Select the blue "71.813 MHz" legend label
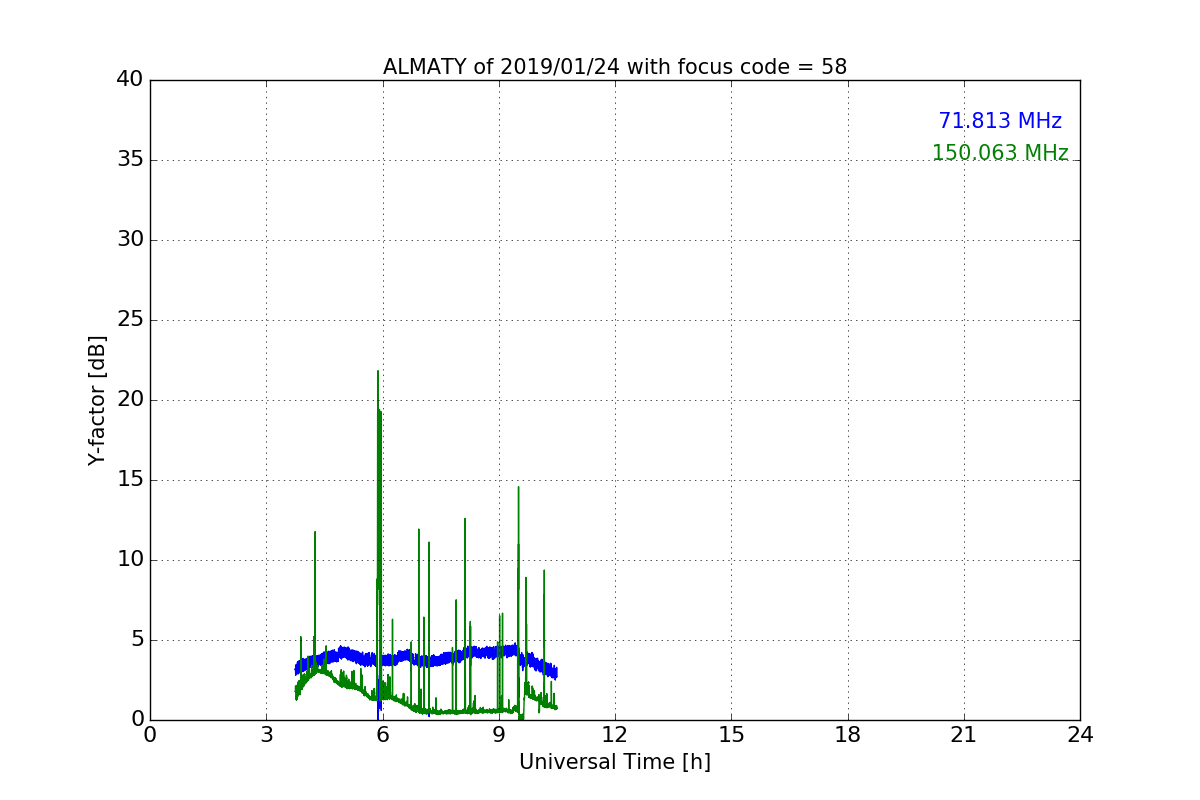The width and height of the screenshot is (1200, 800). [x=1000, y=121]
